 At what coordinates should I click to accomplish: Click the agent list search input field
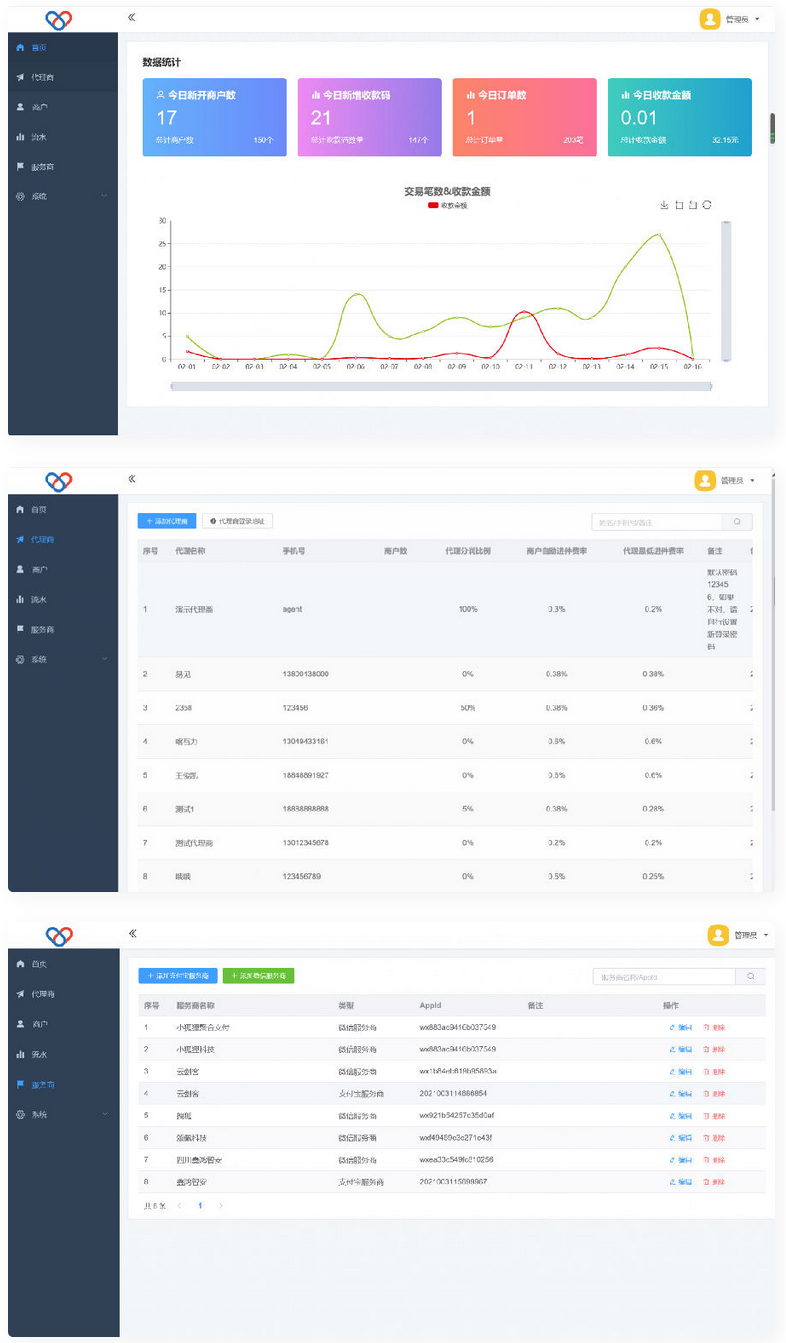[x=656, y=522]
